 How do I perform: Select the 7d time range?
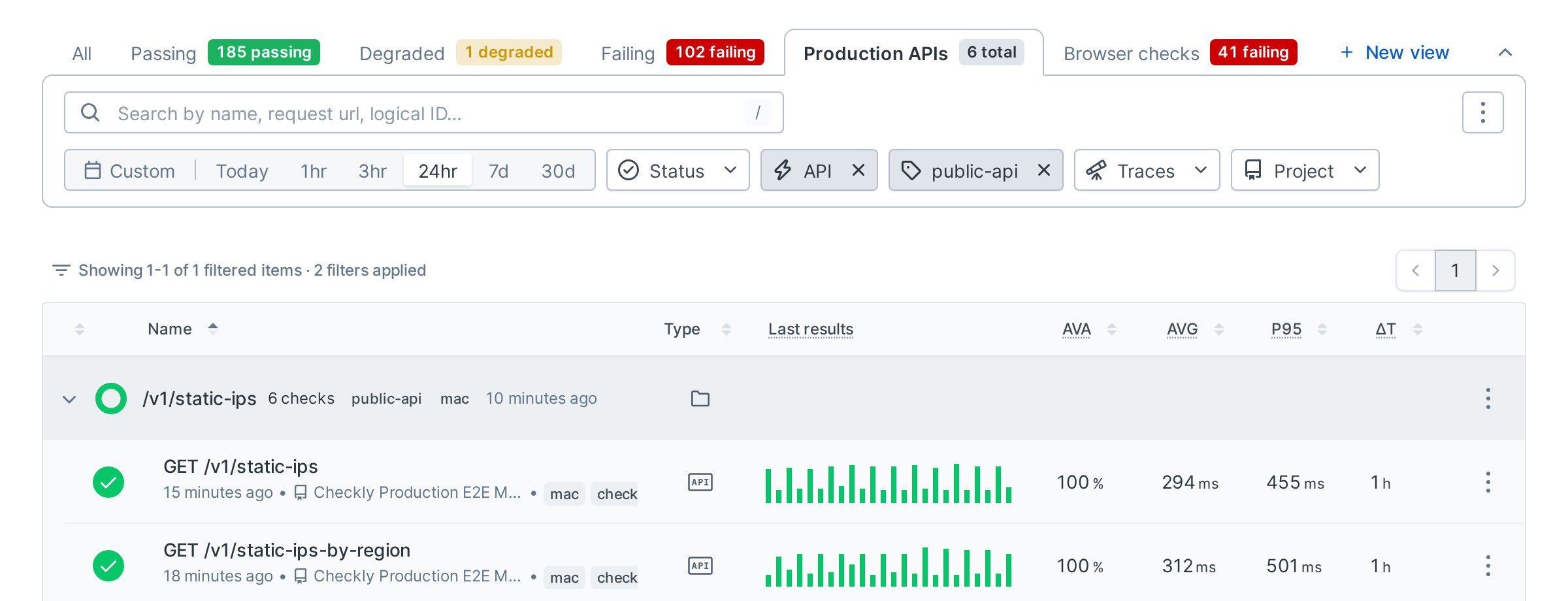498,171
